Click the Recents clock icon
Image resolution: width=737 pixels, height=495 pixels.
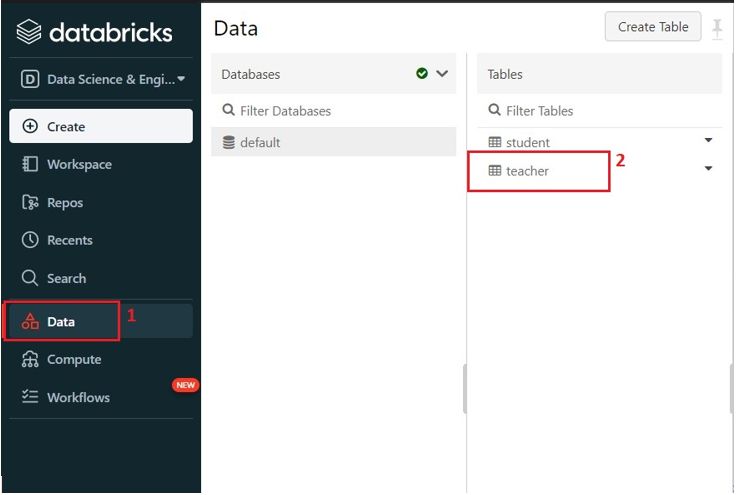(30, 240)
